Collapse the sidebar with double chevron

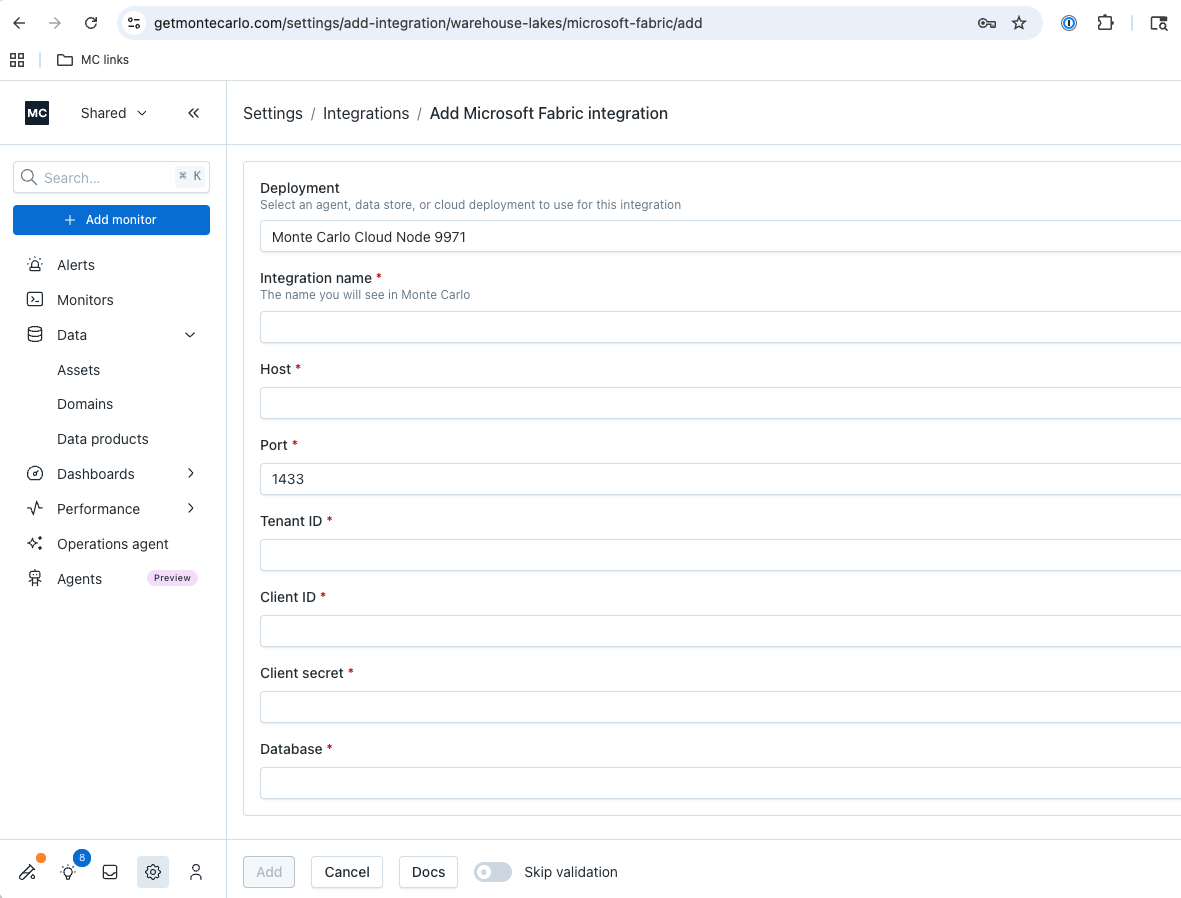[x=194, y=113]
